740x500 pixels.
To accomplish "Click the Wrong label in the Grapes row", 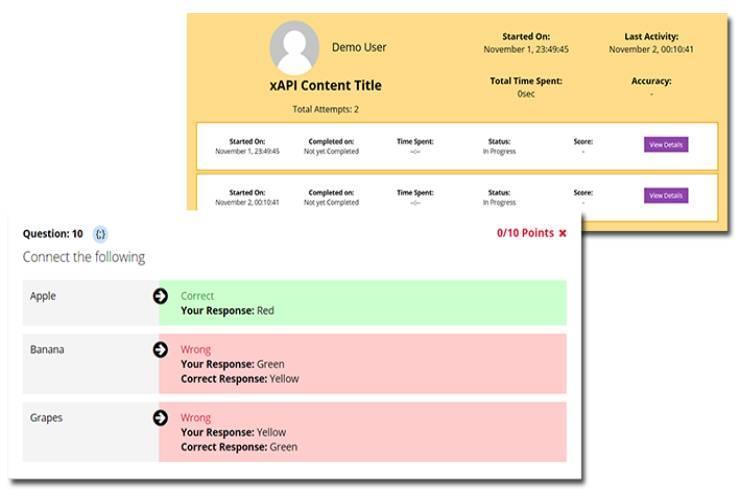I will [196, 418].
